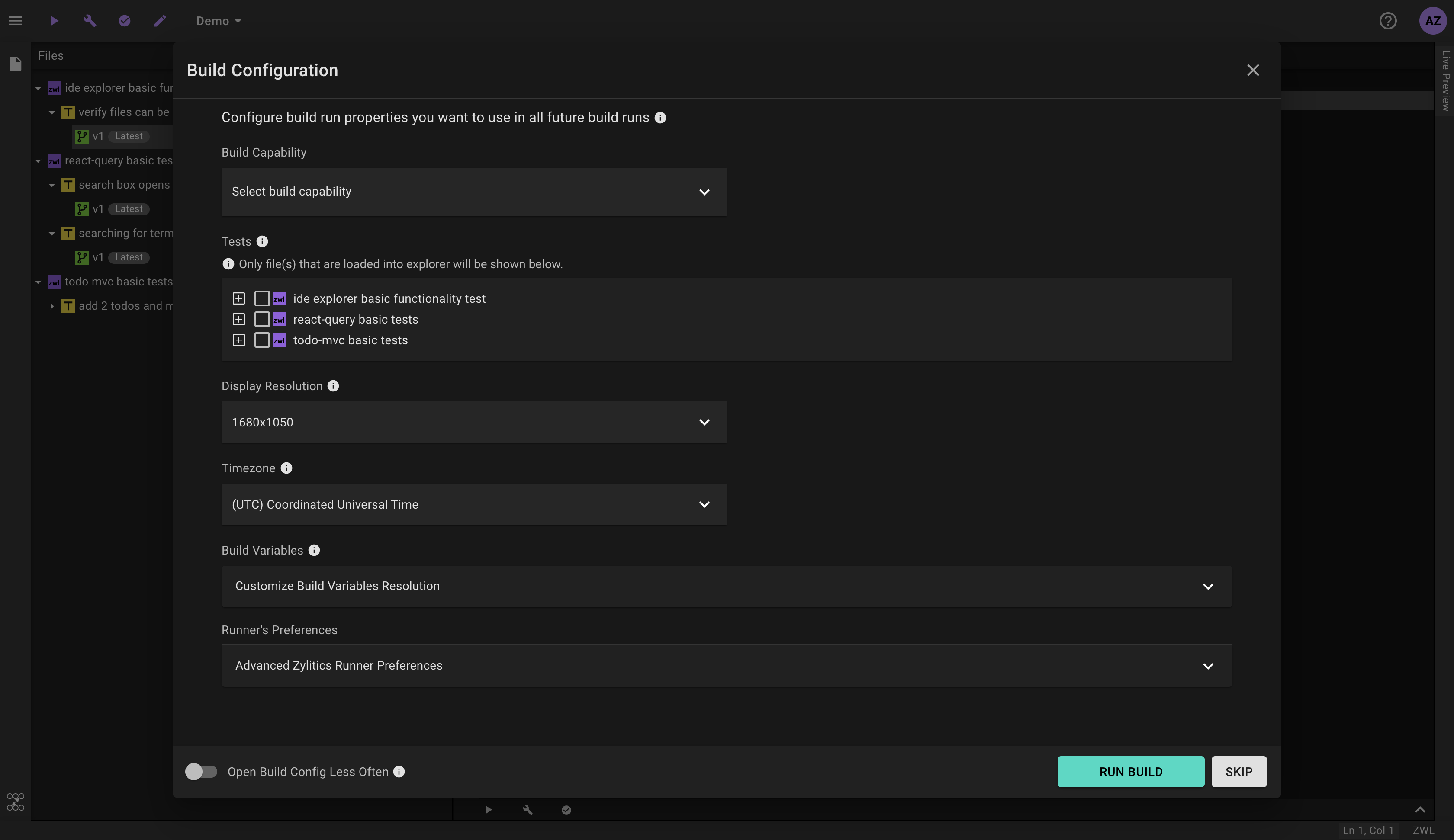
Task: Check the react-query basic tests checkbox
Action: 262,319
